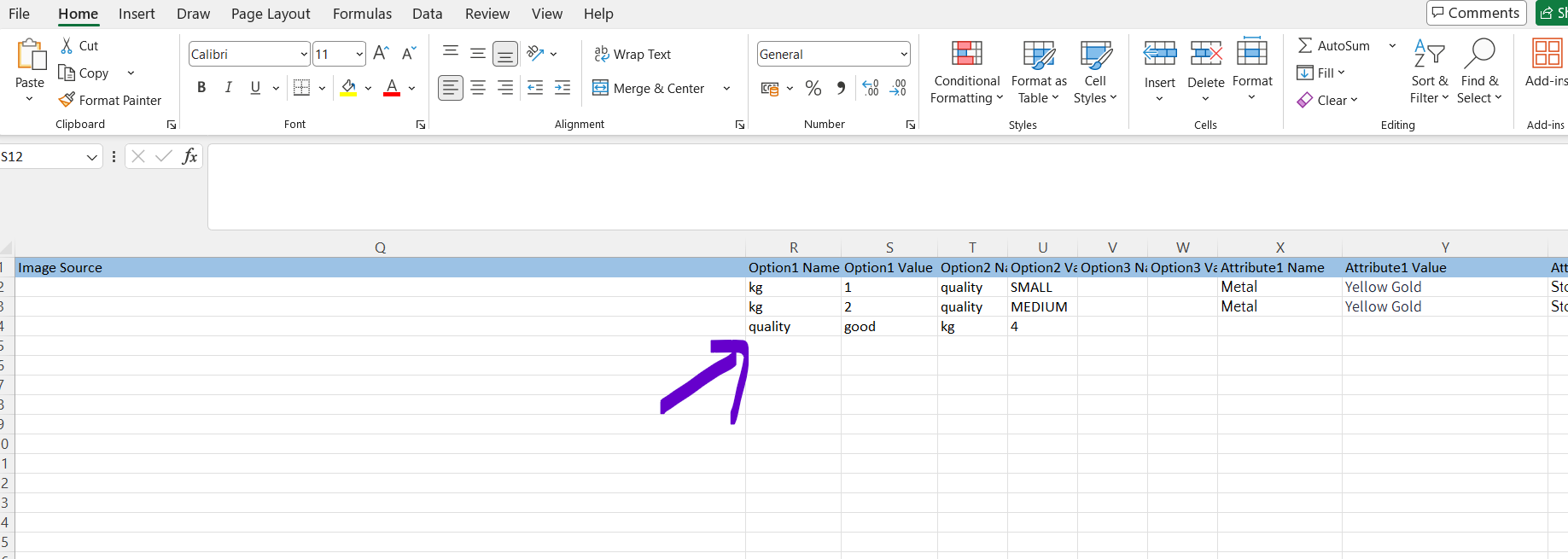Increase font size with large A icon

pyautogui.click(x=381, y=53)
